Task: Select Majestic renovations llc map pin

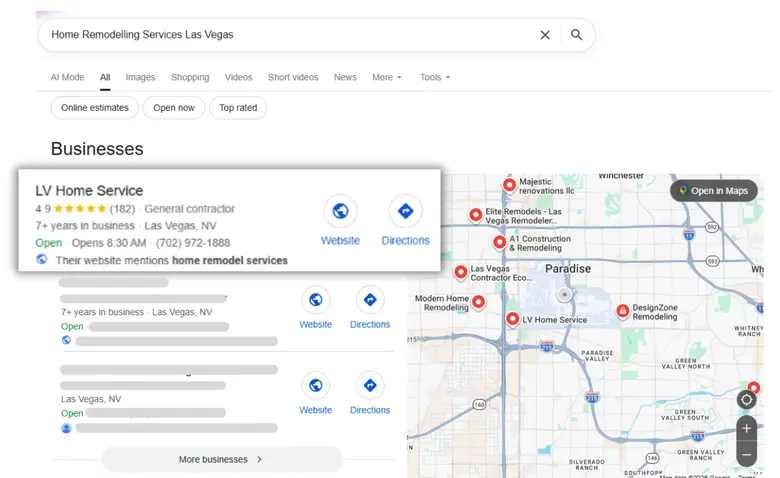Action: click(509, 185)
